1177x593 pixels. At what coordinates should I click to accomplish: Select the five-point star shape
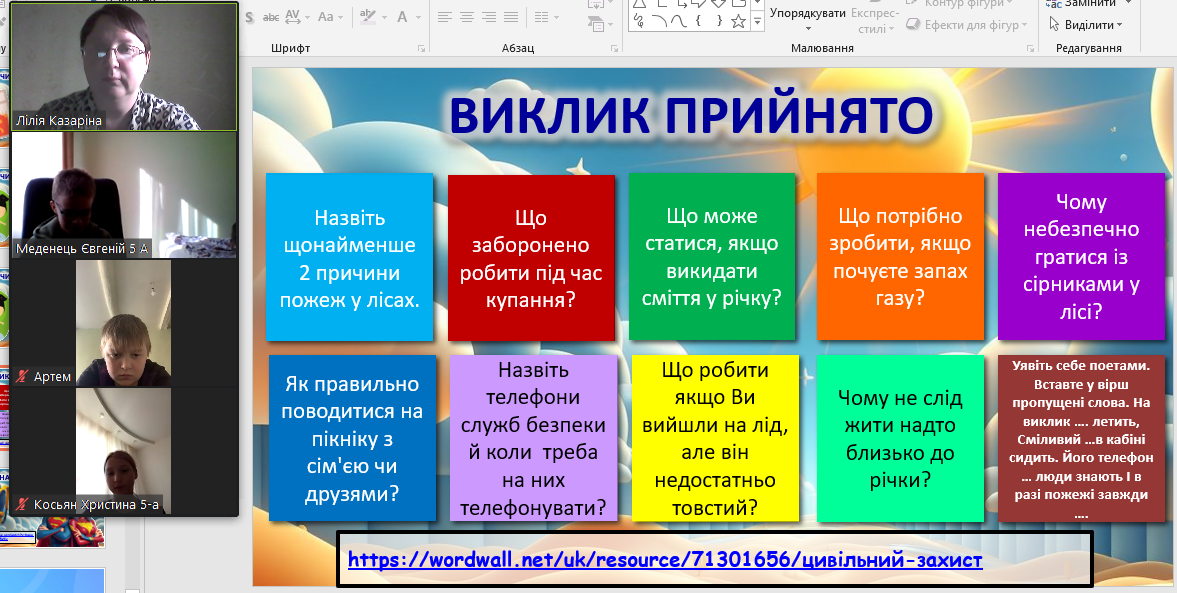pos(737,19)
